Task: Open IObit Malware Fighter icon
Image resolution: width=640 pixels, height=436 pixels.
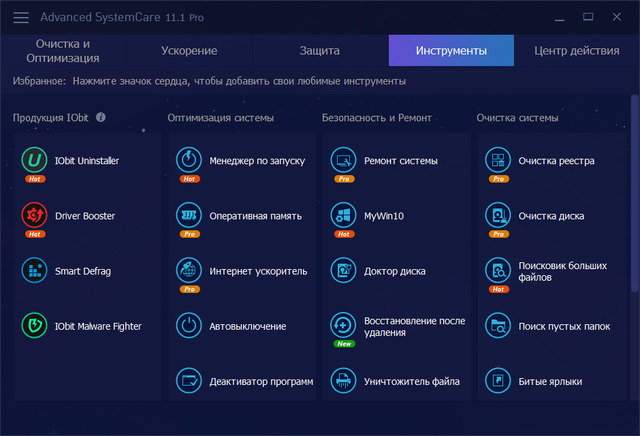Action: [x=35, y=326]
